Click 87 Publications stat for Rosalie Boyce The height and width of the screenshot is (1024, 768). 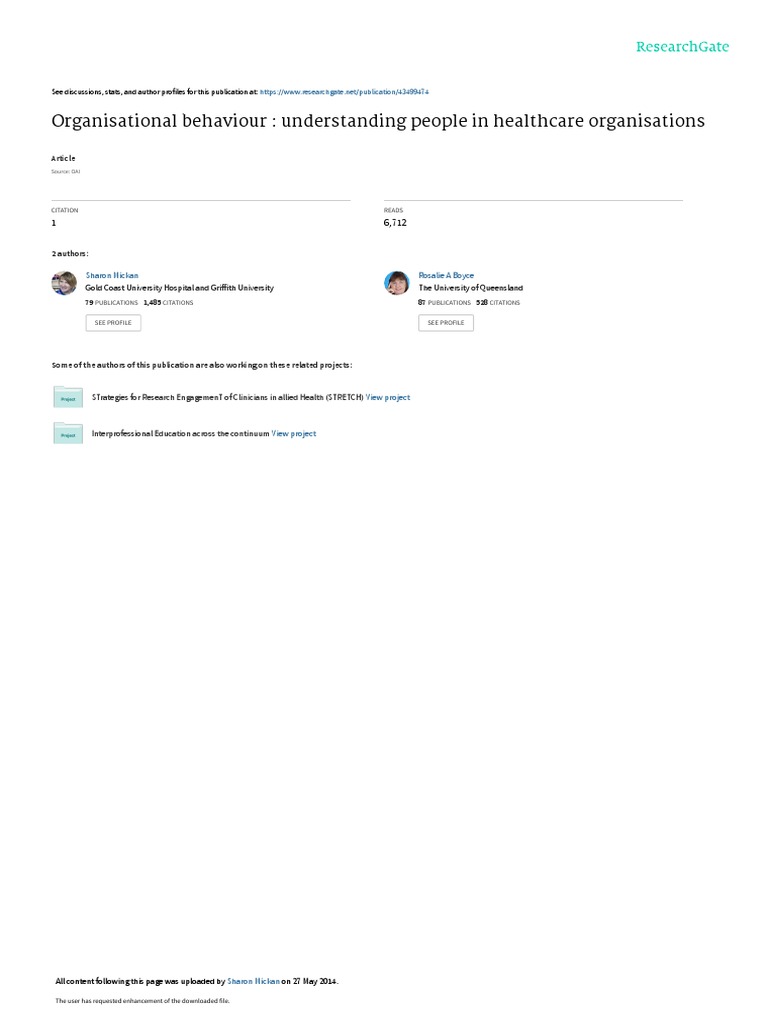coord(445,303)
